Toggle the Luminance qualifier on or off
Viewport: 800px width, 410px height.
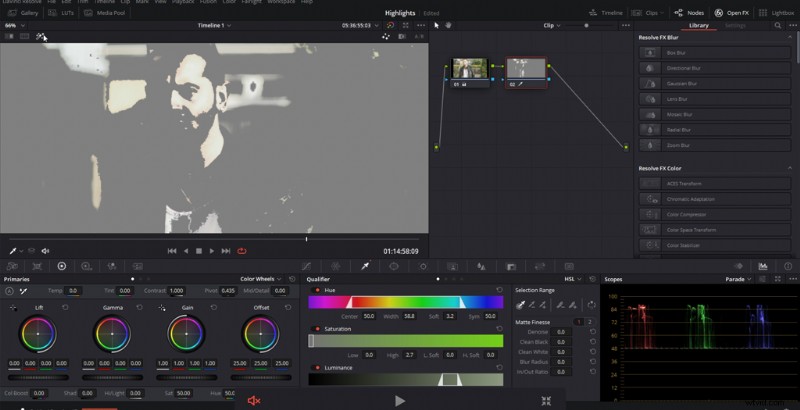pyautogui.click(x=317, y=368)
